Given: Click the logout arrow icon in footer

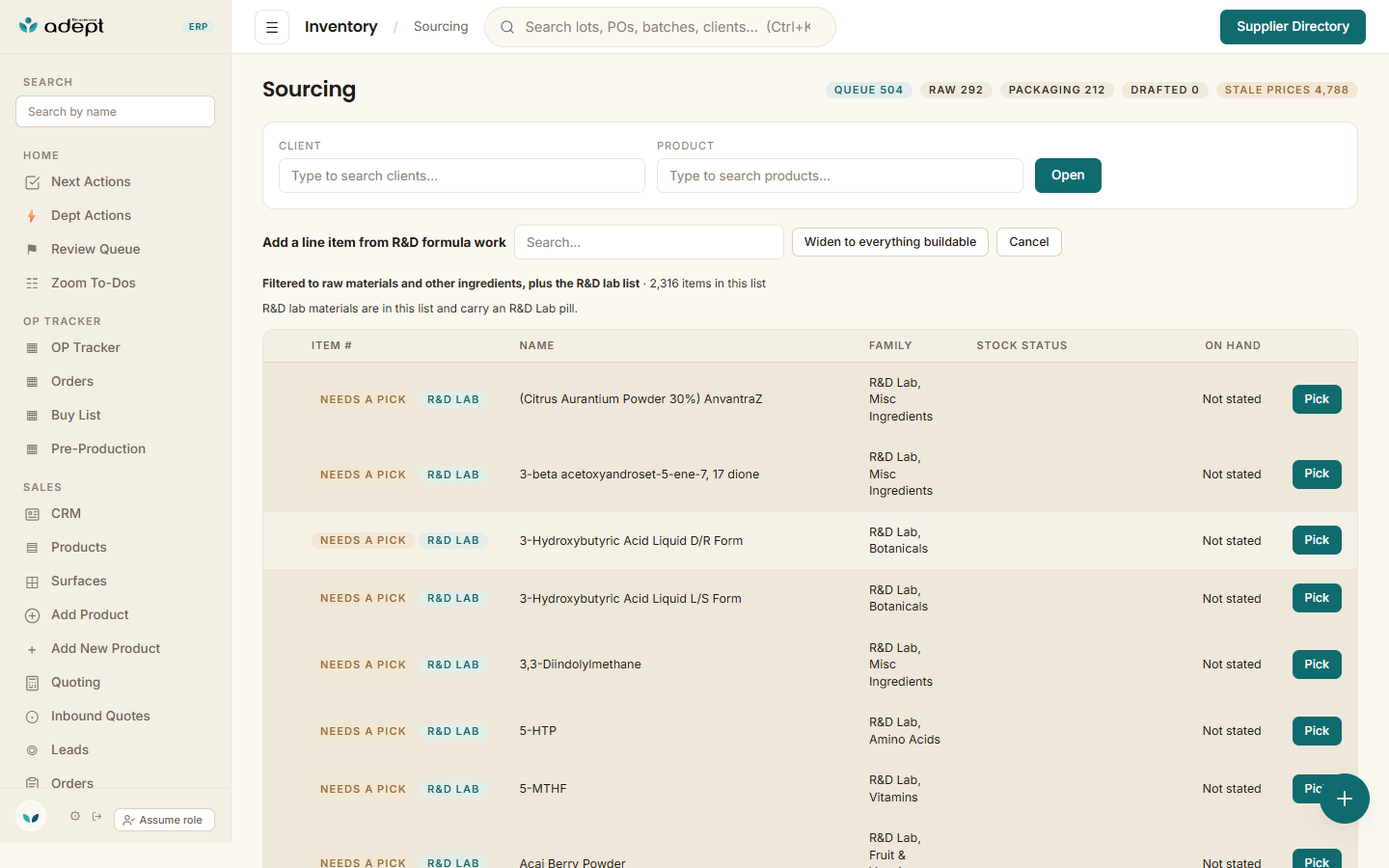Looking at the screenshot, I should [x=97, y=816].
